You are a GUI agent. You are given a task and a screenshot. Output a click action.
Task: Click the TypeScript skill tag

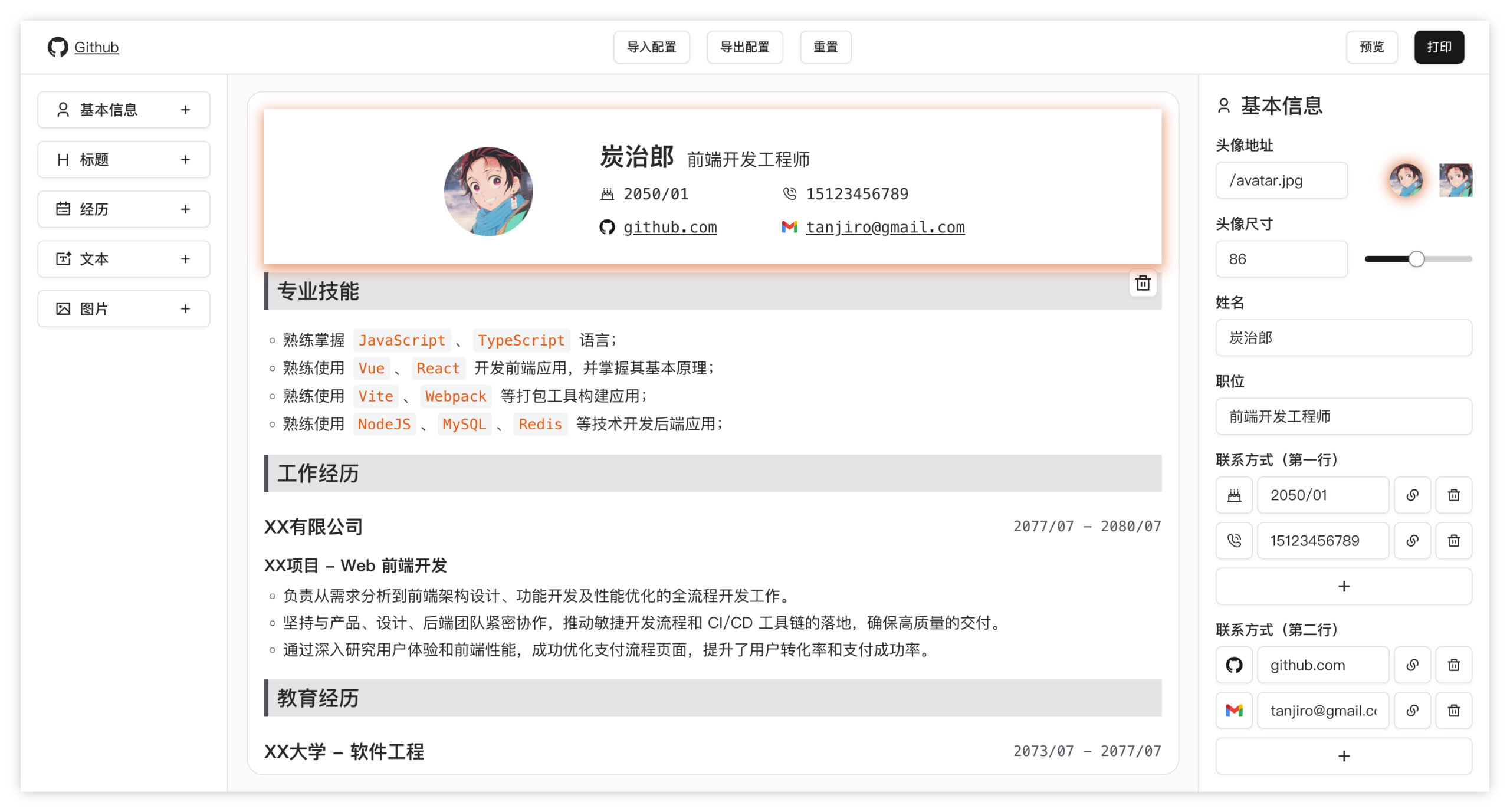click(x=521, y=340)
